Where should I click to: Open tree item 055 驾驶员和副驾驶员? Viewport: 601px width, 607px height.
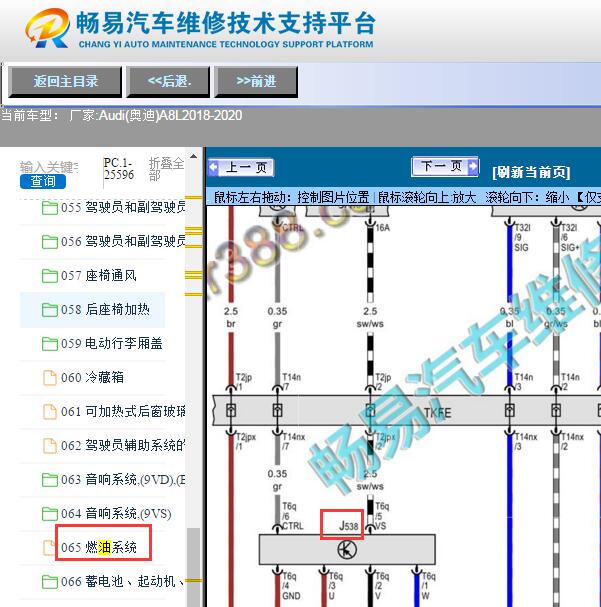(123, 207)
